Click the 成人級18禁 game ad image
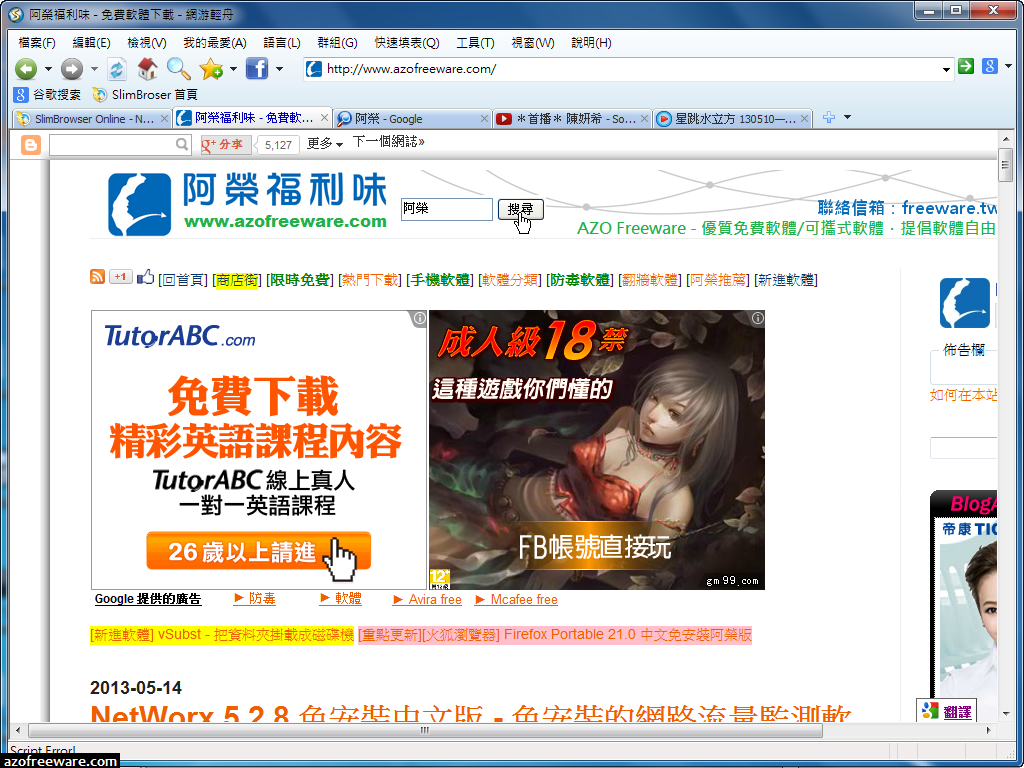 coord(597,450)
